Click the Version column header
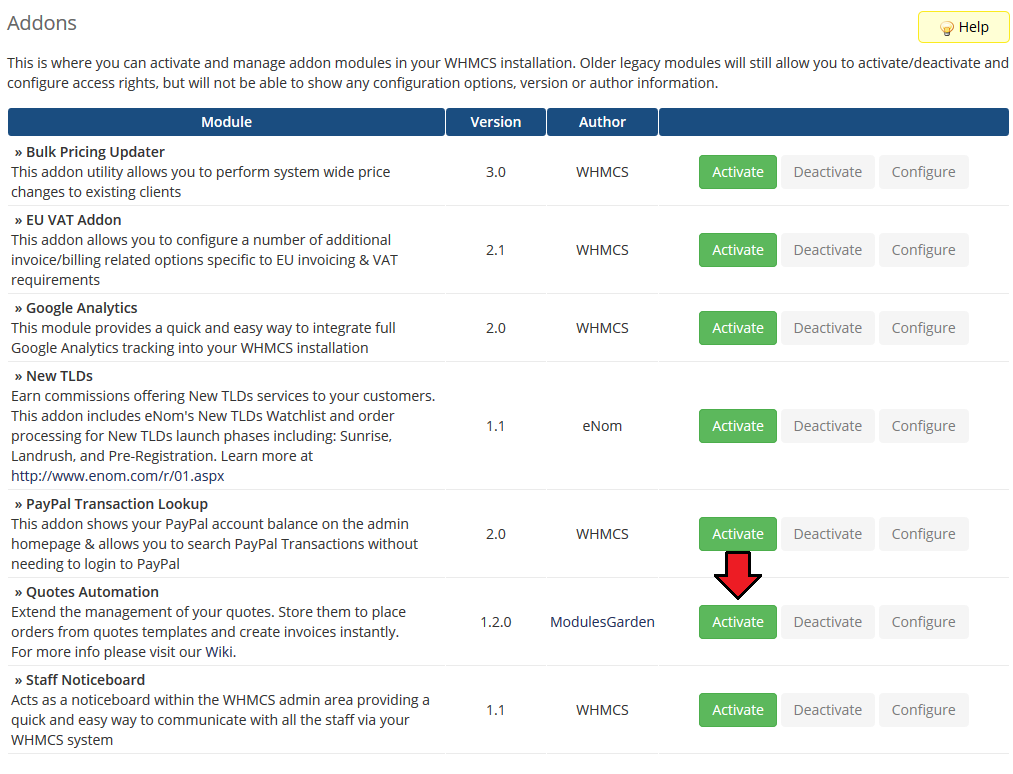This screenshot has width=1013, height=774. pyautogui.click(x=496, y=122)
